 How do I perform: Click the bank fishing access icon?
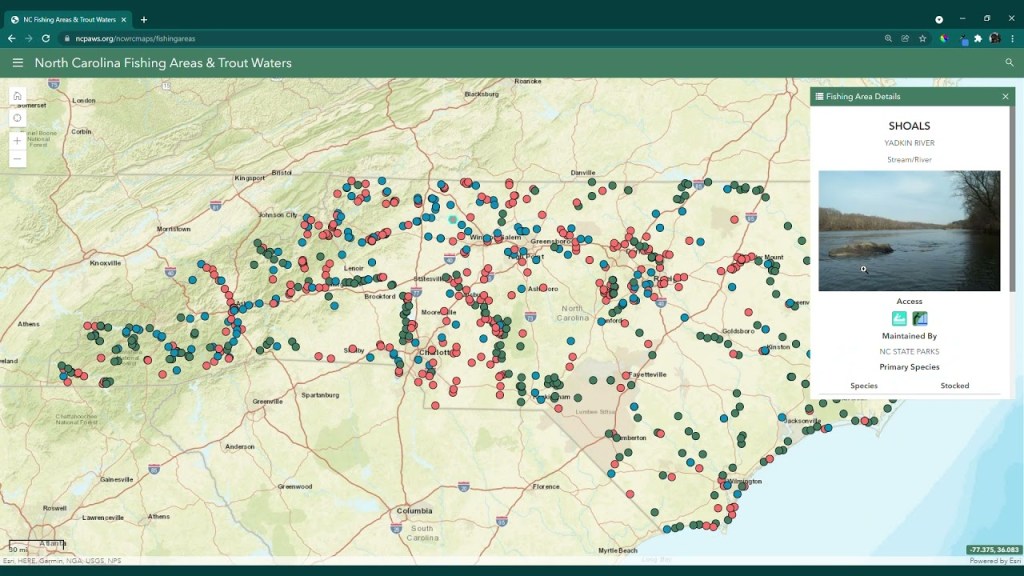(920, 319)
